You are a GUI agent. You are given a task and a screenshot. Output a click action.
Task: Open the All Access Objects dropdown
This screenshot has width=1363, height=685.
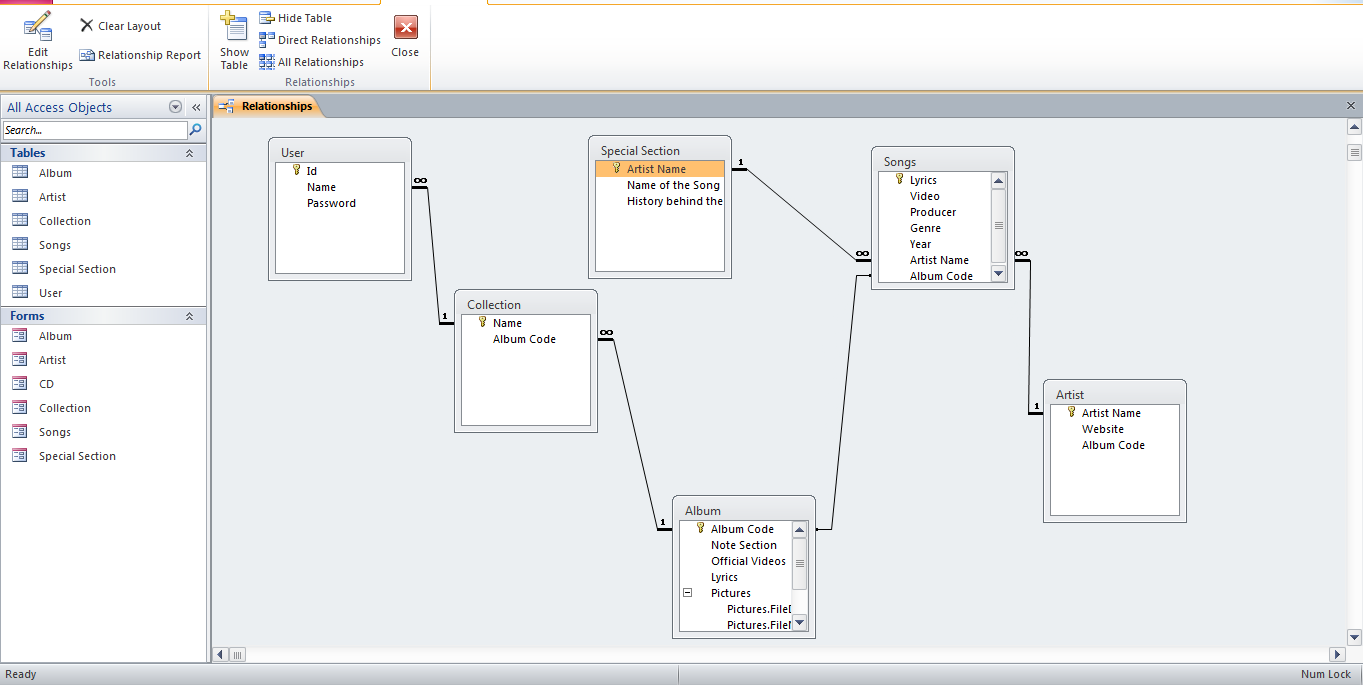[175, 107]
